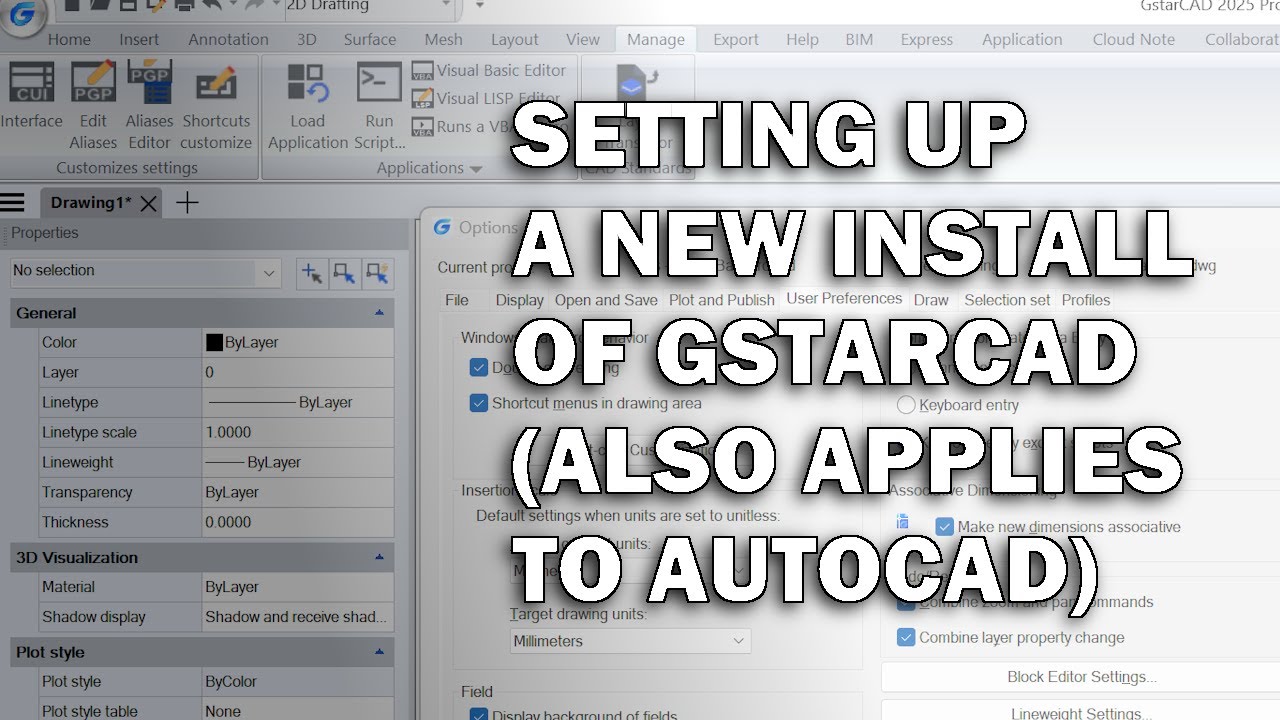This screenshot has height=720, width=1280.
Task: Open the Visual Basic Editor
Action: tap(489, 71)
